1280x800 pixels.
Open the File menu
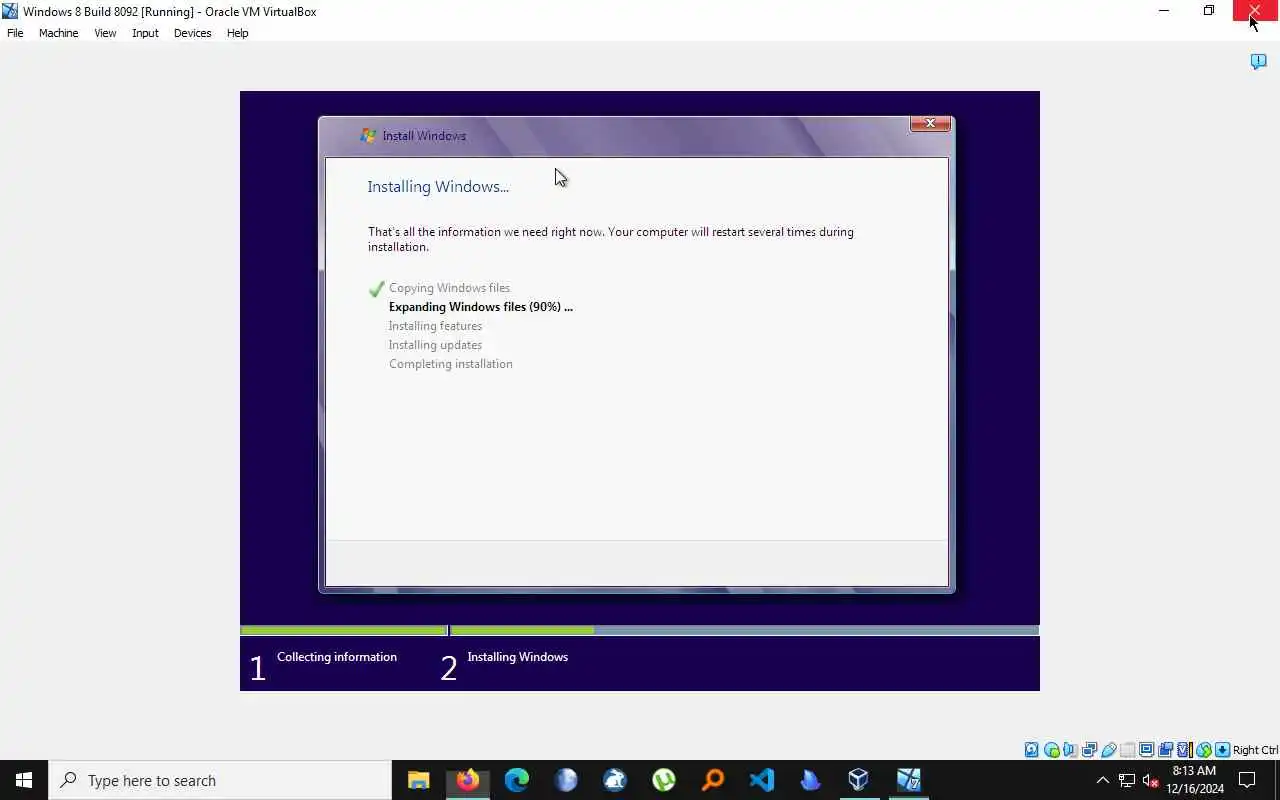coord(15,33)
